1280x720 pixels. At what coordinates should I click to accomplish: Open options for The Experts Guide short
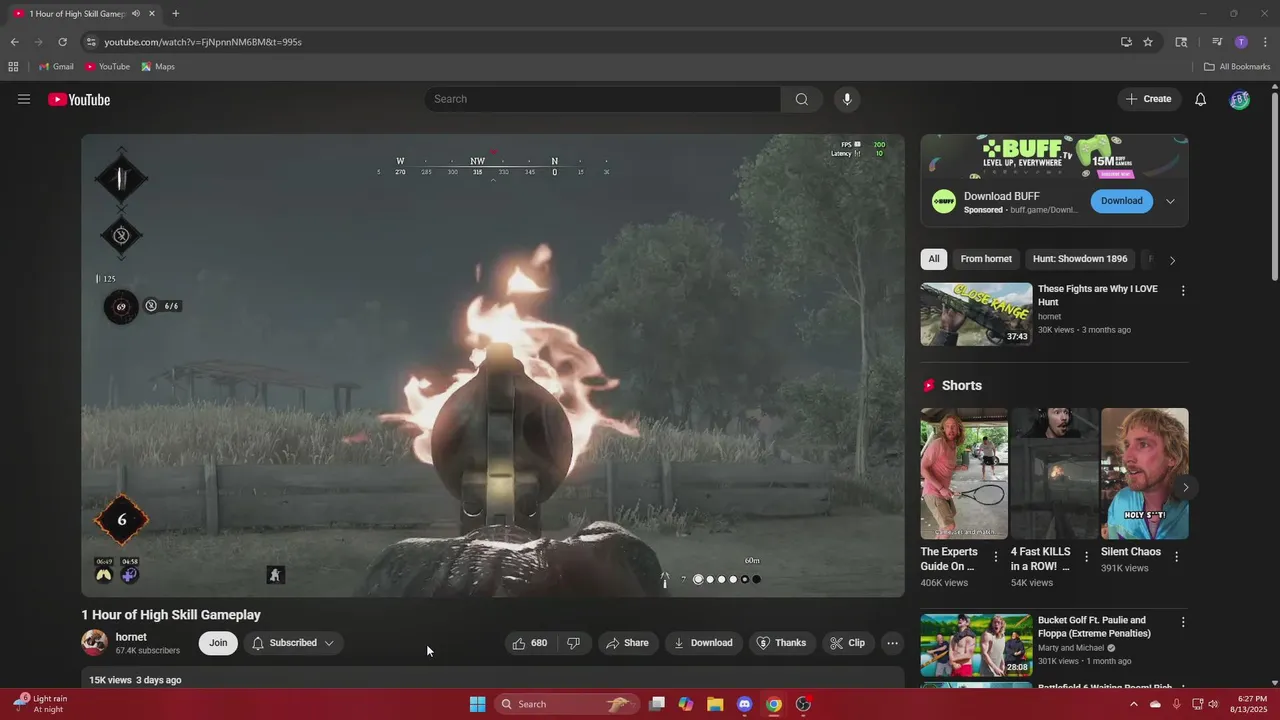(996, 557)
